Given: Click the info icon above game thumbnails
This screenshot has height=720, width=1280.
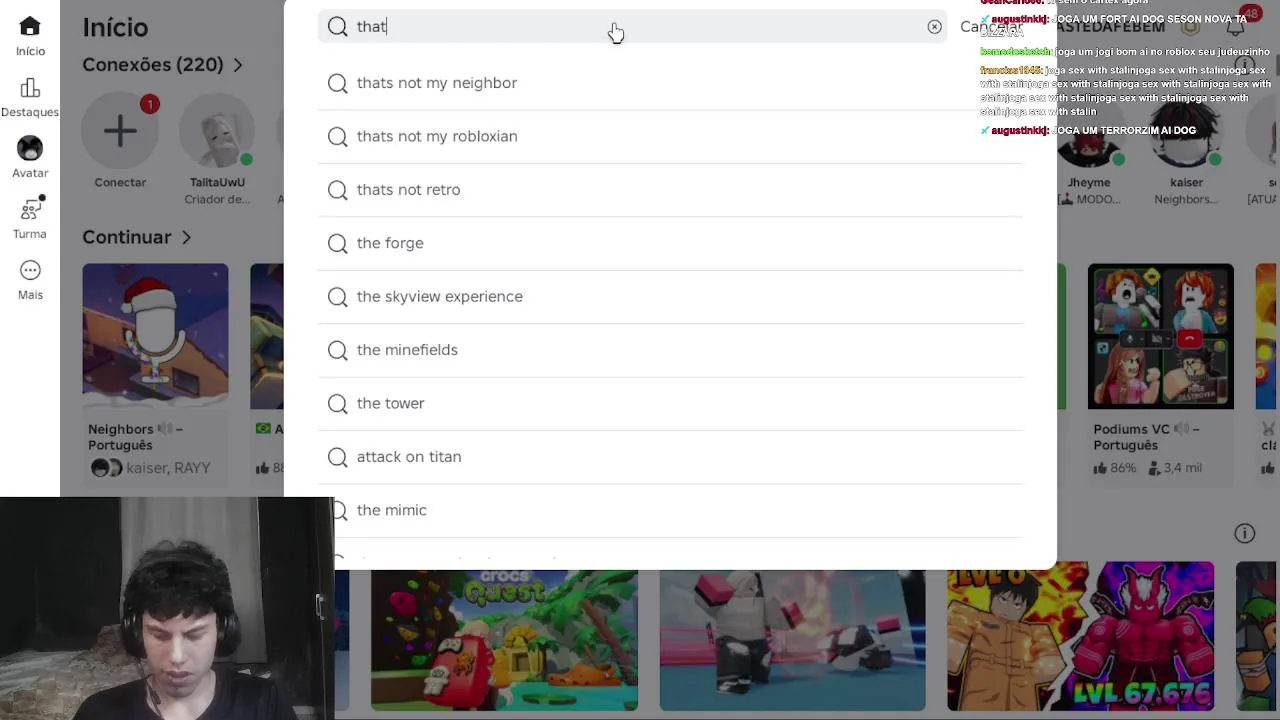Looking at the screenshot, I should click(x=1244, y=533).
